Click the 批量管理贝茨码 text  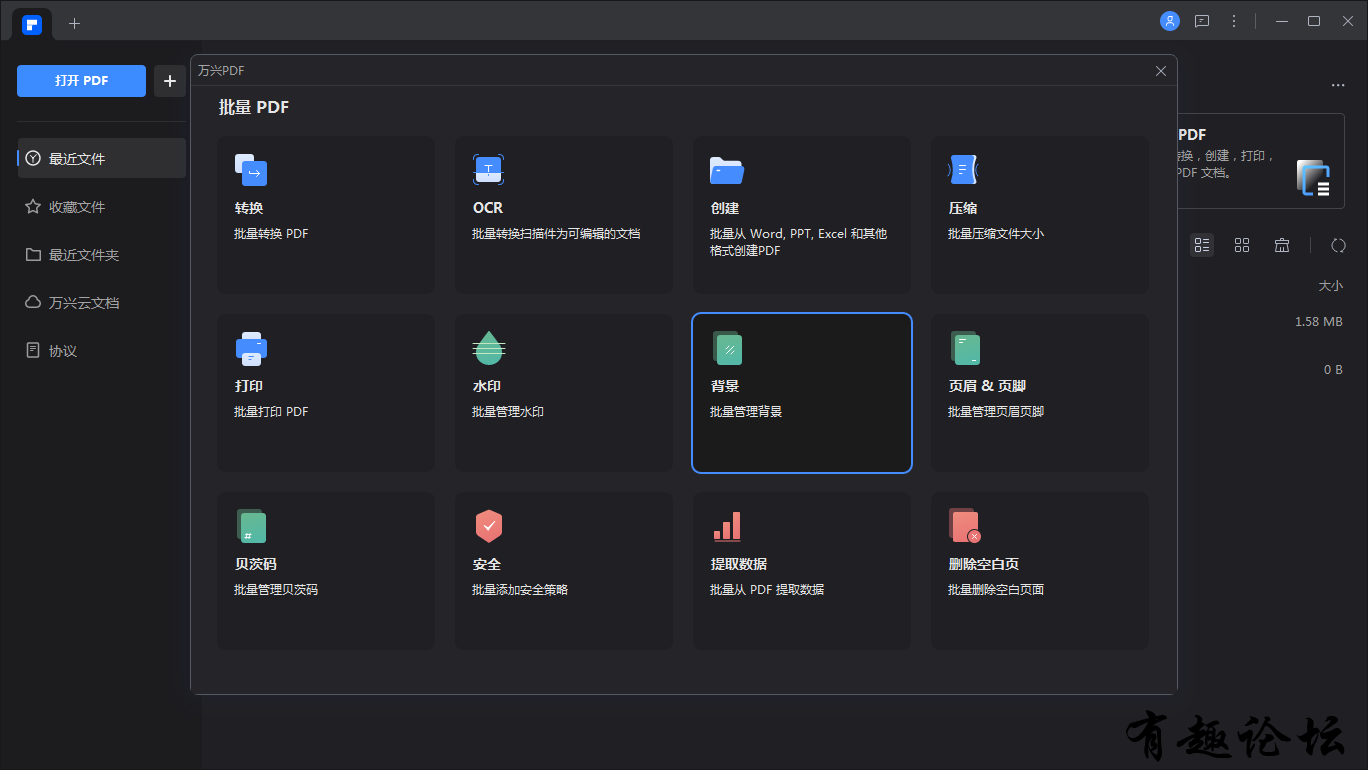click(276, 590)
